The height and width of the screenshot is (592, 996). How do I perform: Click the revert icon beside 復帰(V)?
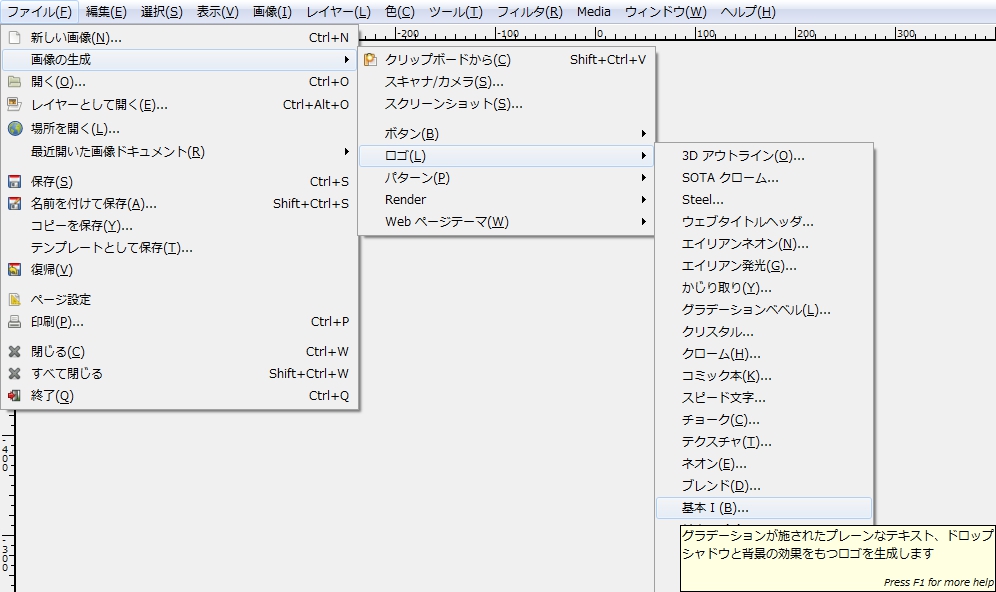(x=15, y=270)
